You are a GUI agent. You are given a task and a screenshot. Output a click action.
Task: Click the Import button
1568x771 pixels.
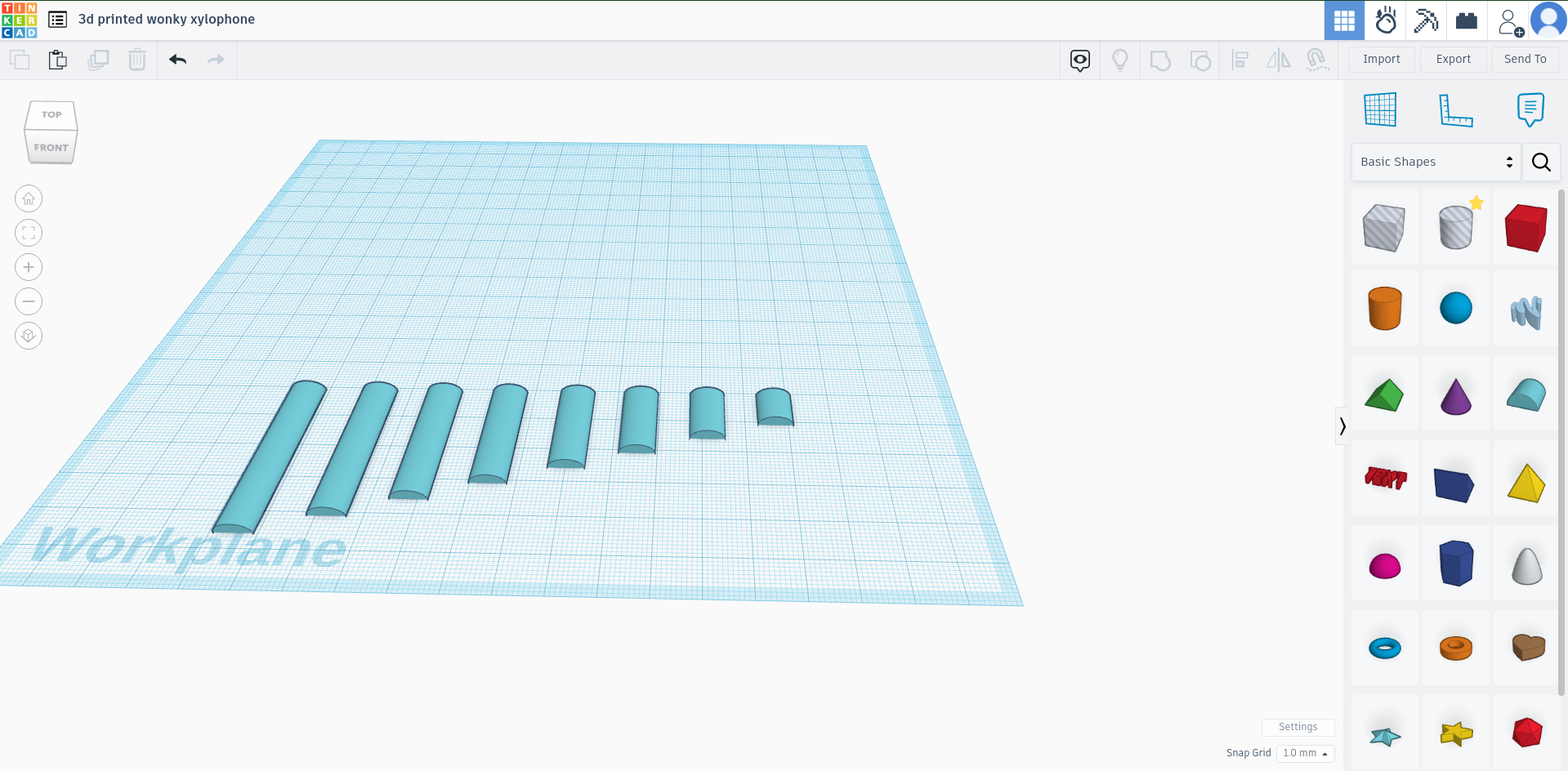point(1380,59)
